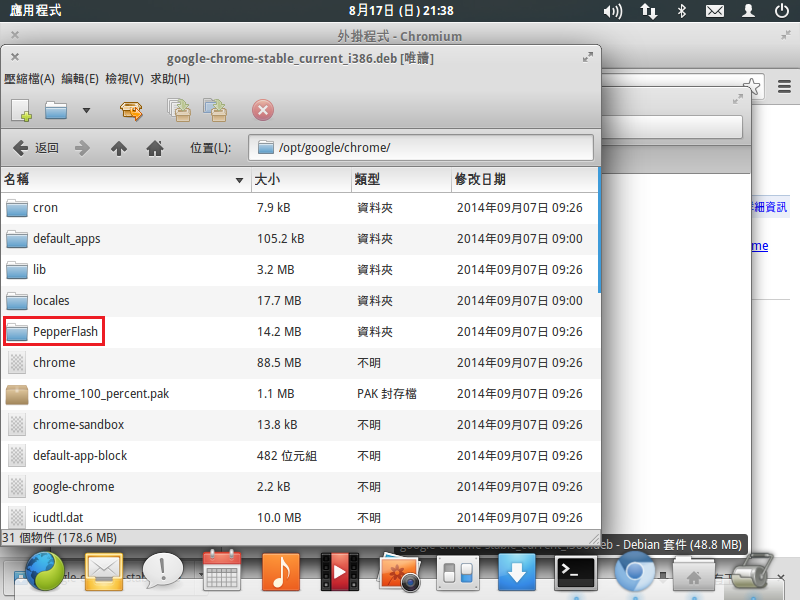Launch the chat notification dock icon

(x=163, y=570)
